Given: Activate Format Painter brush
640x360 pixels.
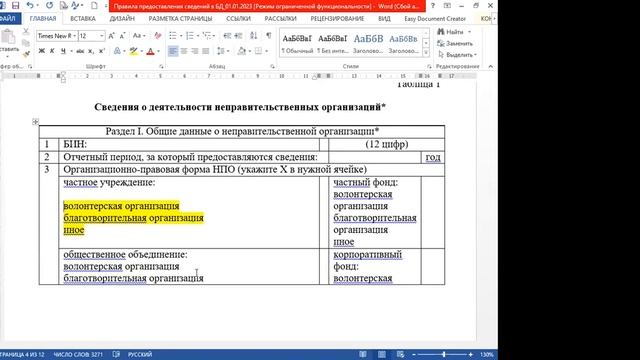Looking at the screenshot, I should pos(26,53).
